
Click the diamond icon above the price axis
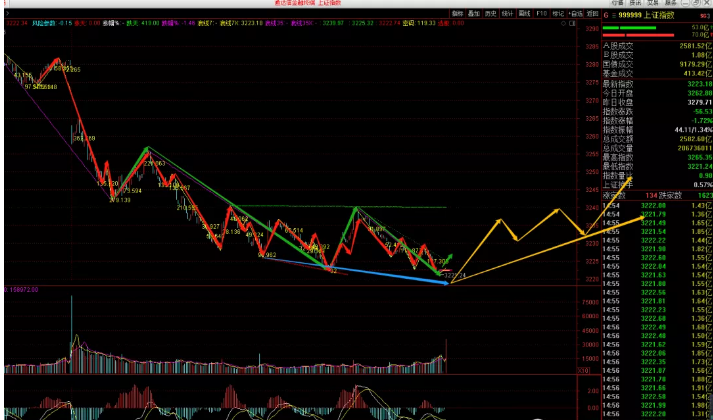pyautogui.click(x=564, y=23)
